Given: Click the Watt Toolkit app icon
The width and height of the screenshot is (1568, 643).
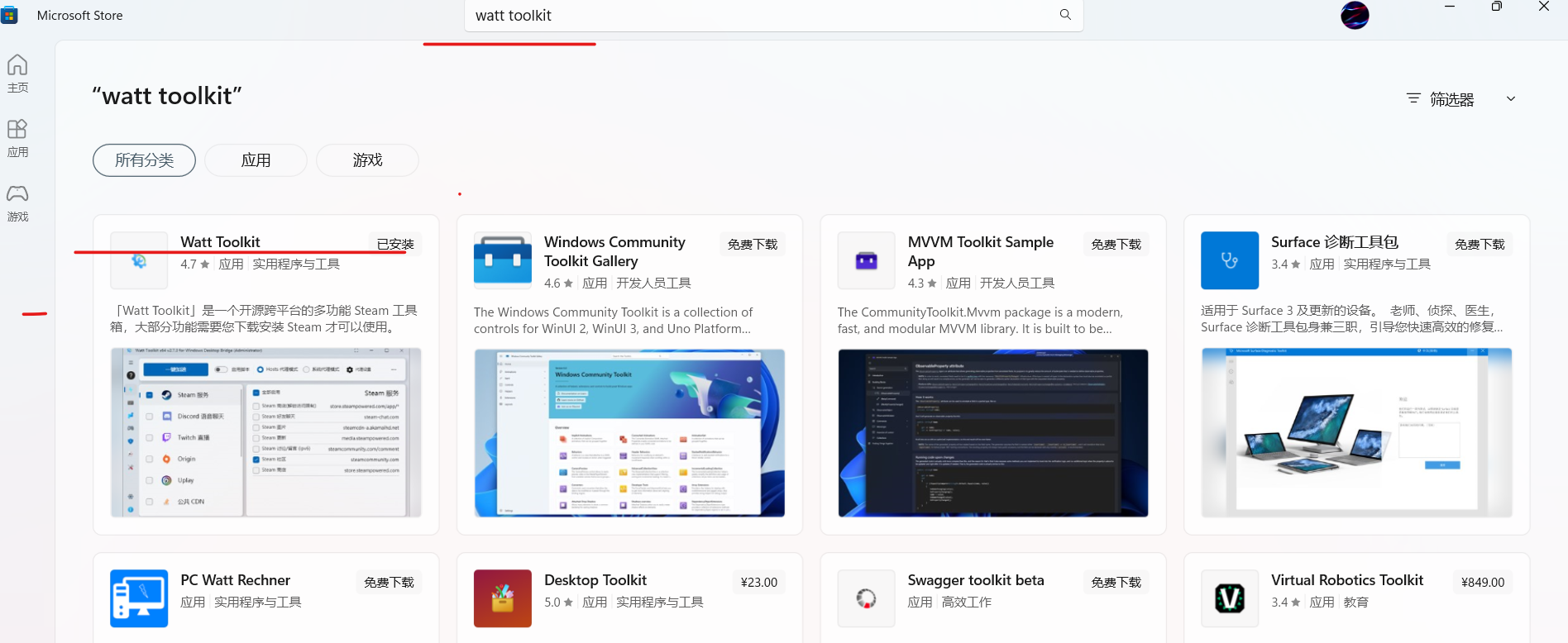Looking at the screenshot, I should click(139, 260).
